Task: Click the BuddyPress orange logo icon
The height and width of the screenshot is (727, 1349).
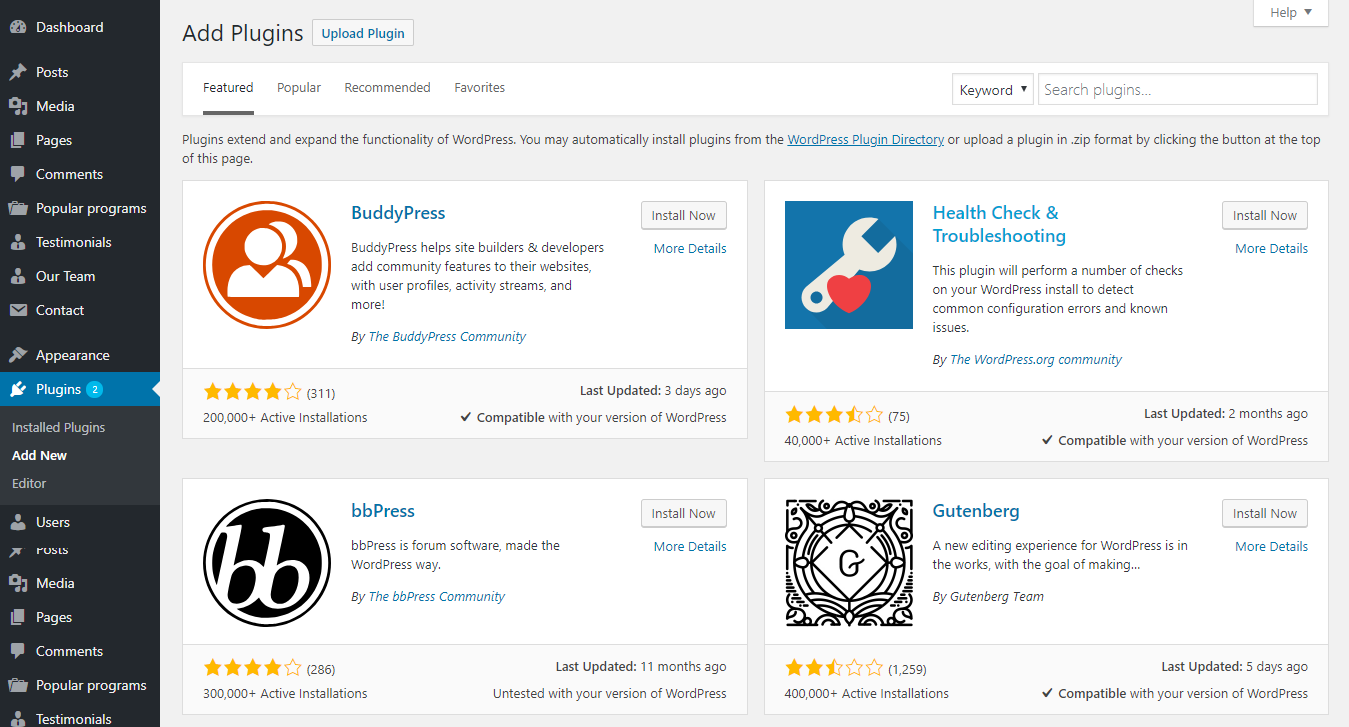Action: click(x=267, y=264)
